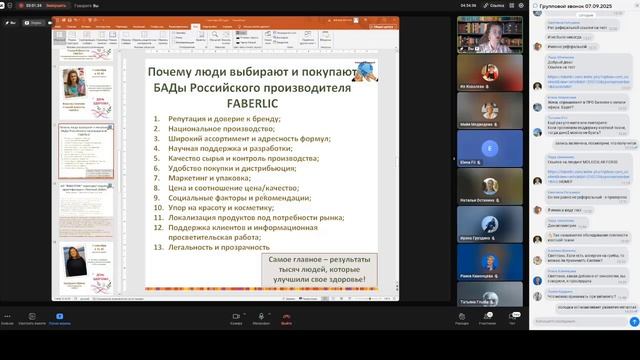
Task: Click the Экран button above shared screen
Action: (x=33, y=23)
